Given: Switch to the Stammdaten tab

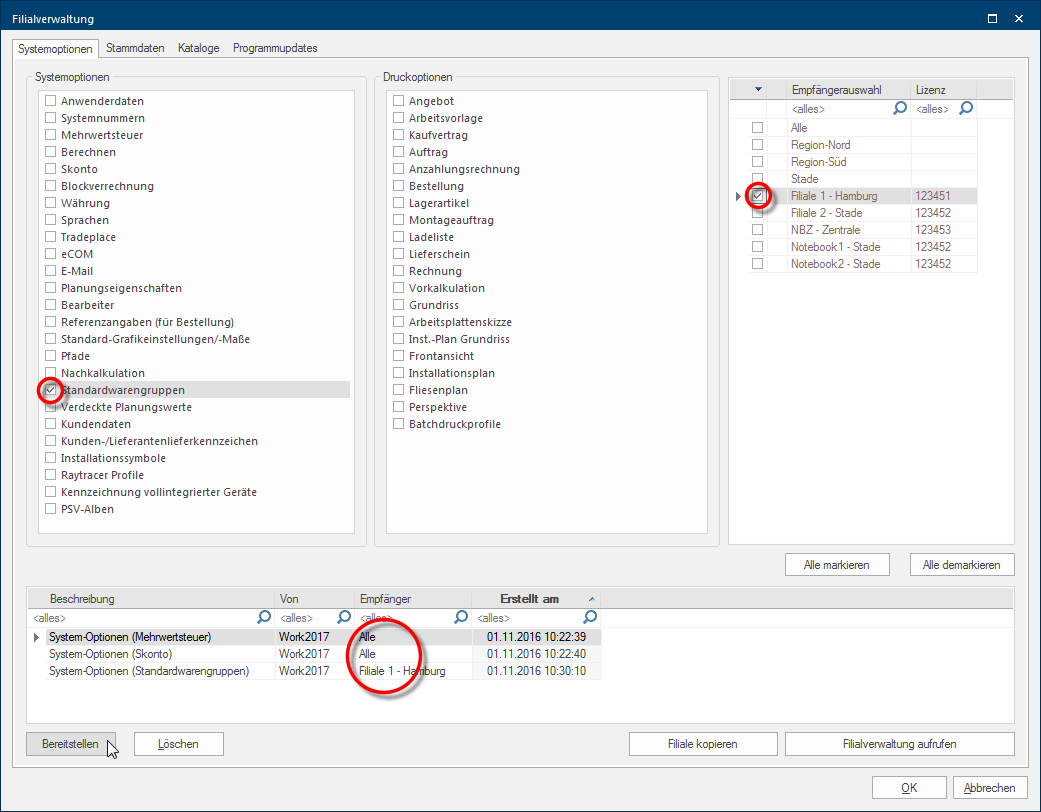Looking at the screenshot, I should 135,48.
